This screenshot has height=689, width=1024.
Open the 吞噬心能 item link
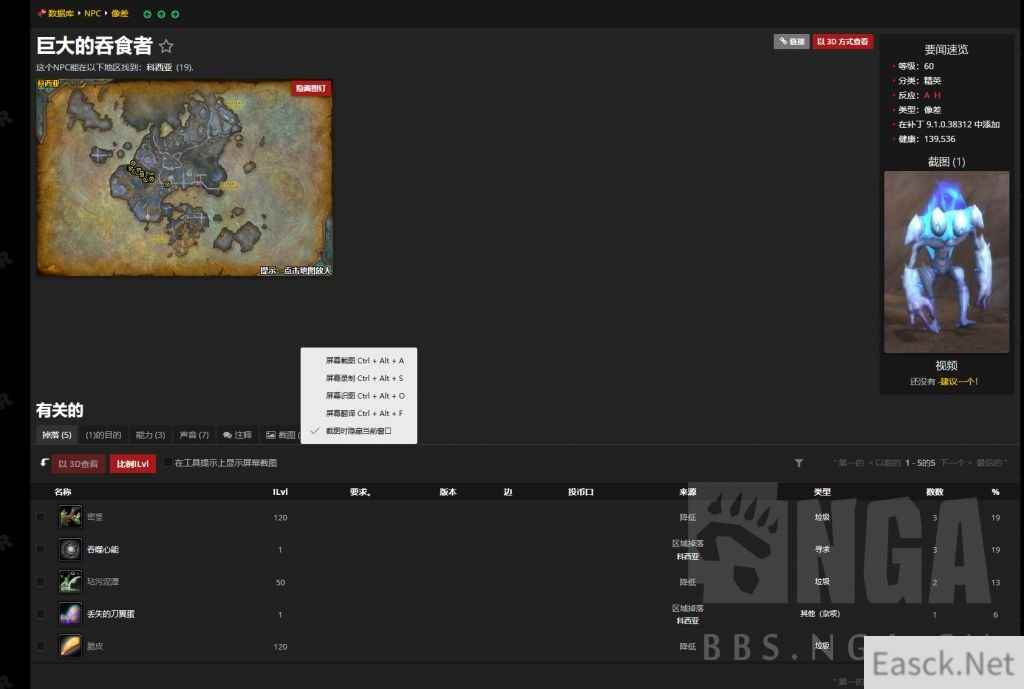pos(103,549)
